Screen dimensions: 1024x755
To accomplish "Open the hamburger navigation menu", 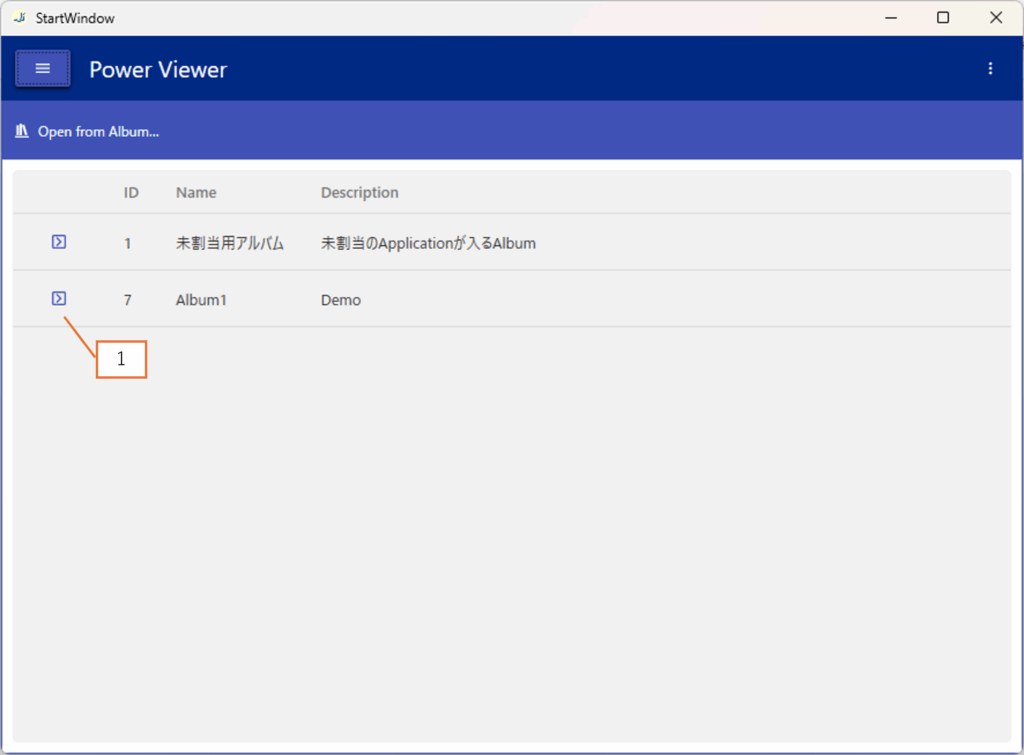I will tap(42, 69).
